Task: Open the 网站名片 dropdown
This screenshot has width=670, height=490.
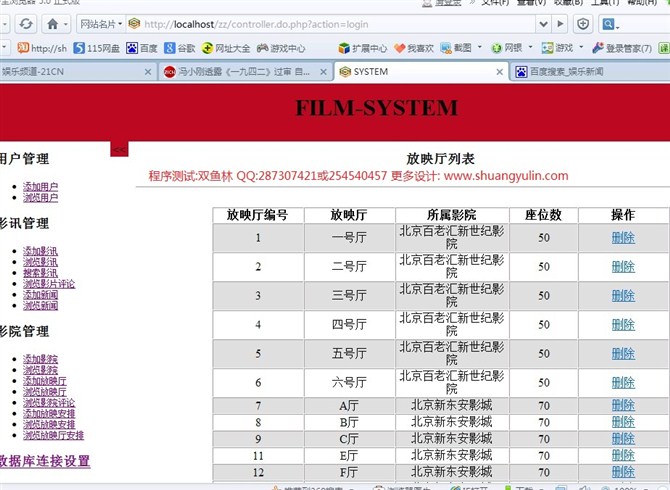Action: (102, 24)
